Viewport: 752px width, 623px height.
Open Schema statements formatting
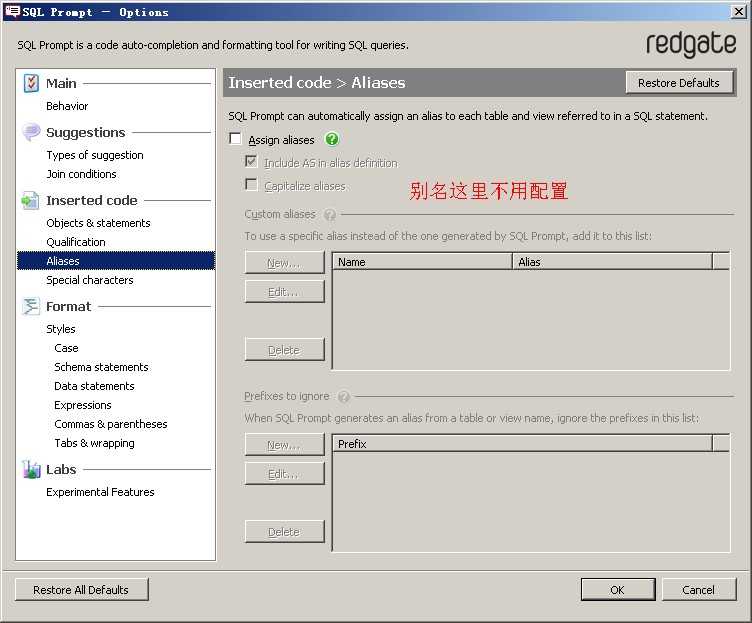tap(101, 367)
